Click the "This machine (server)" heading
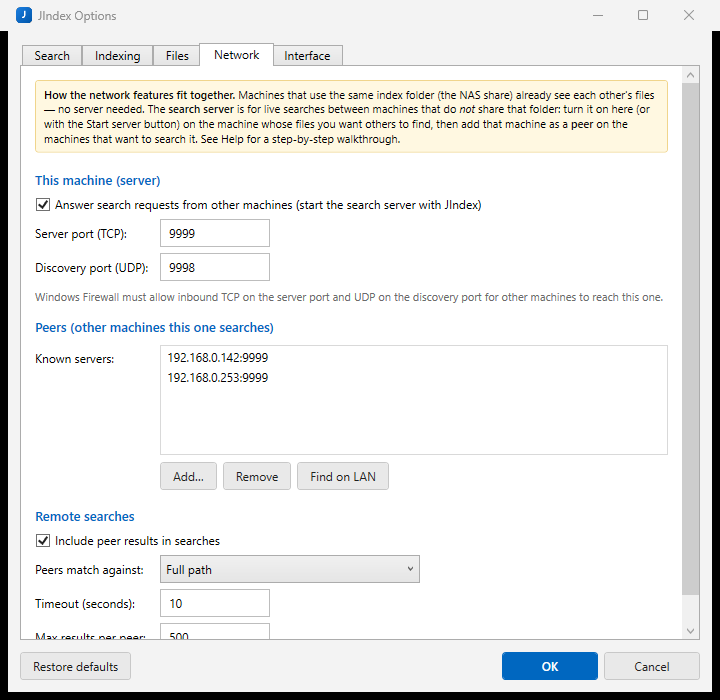The image size is (720, 700). point(98,181)
